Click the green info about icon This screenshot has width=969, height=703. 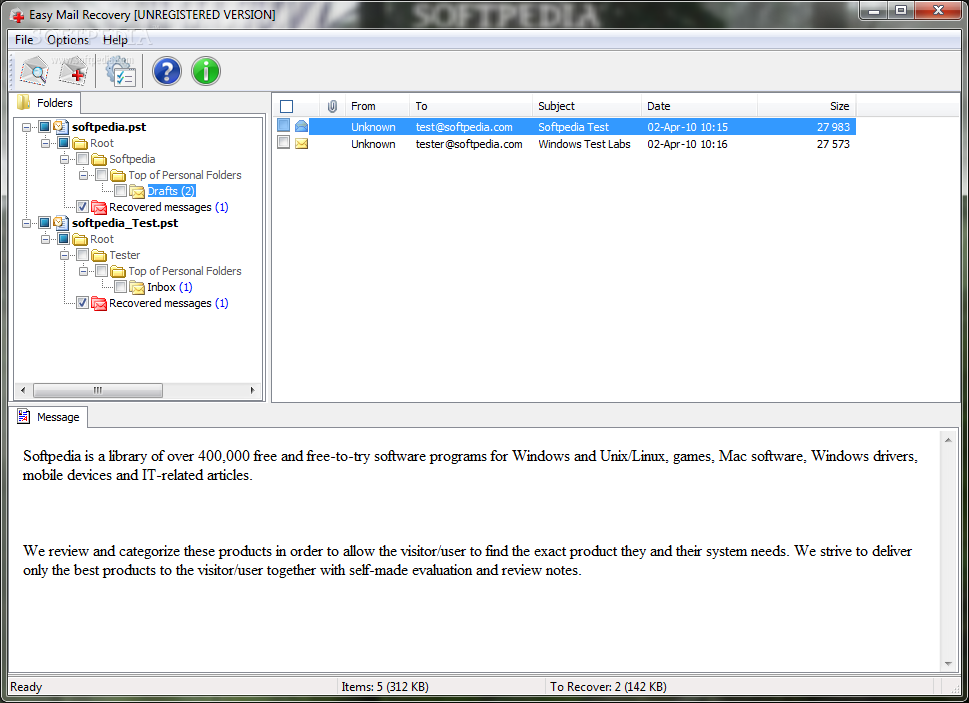pyautogui.click(x=206, y=71)
